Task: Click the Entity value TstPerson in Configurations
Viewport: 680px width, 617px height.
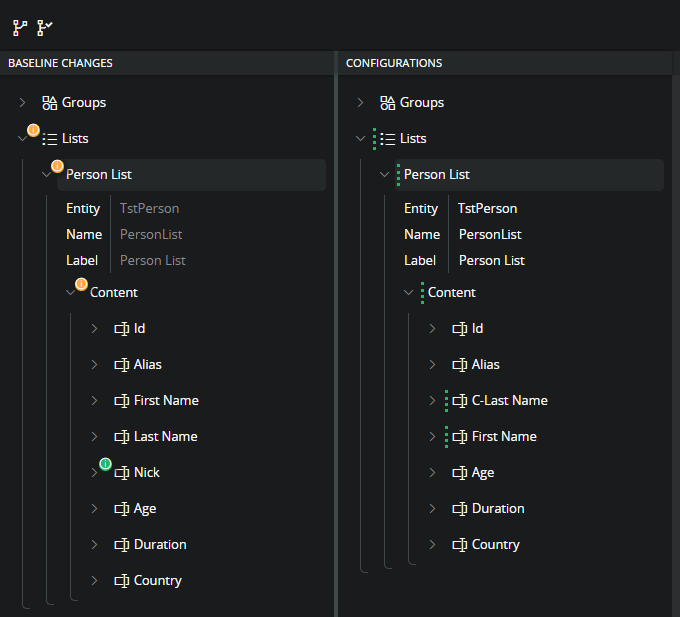Action: pos(487,209)
